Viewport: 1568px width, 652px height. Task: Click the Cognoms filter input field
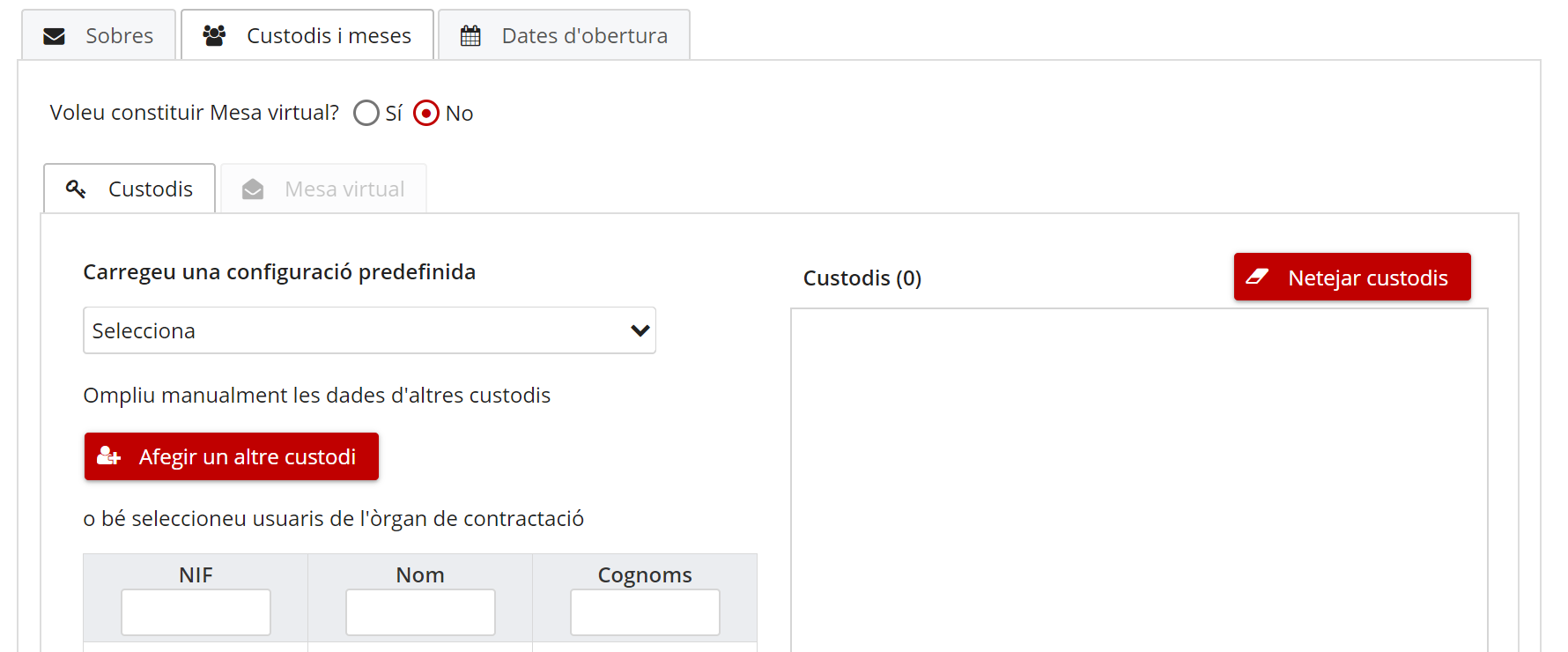[645, 612]
